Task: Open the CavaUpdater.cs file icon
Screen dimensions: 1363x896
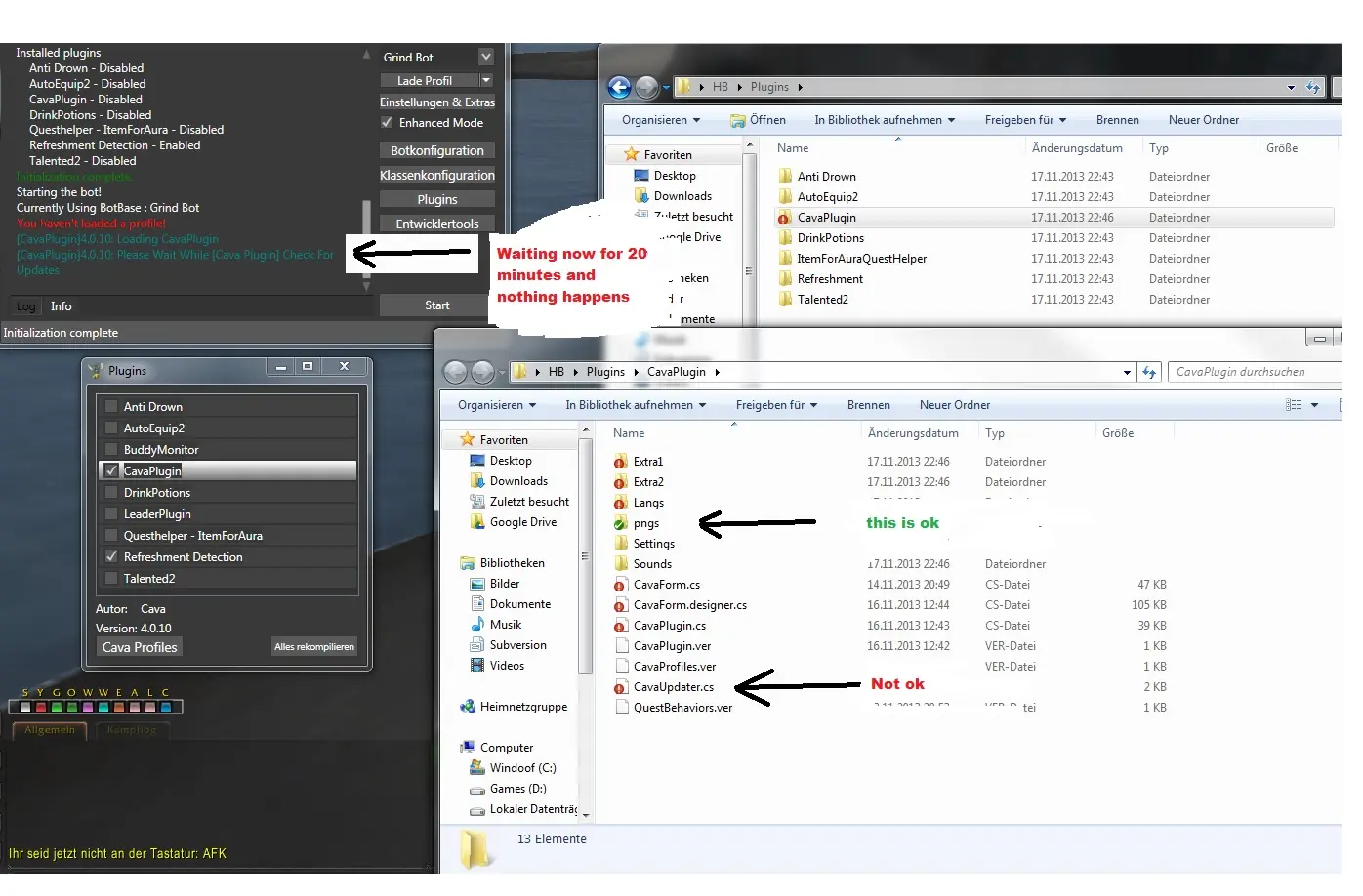Action: click(620, 687)
